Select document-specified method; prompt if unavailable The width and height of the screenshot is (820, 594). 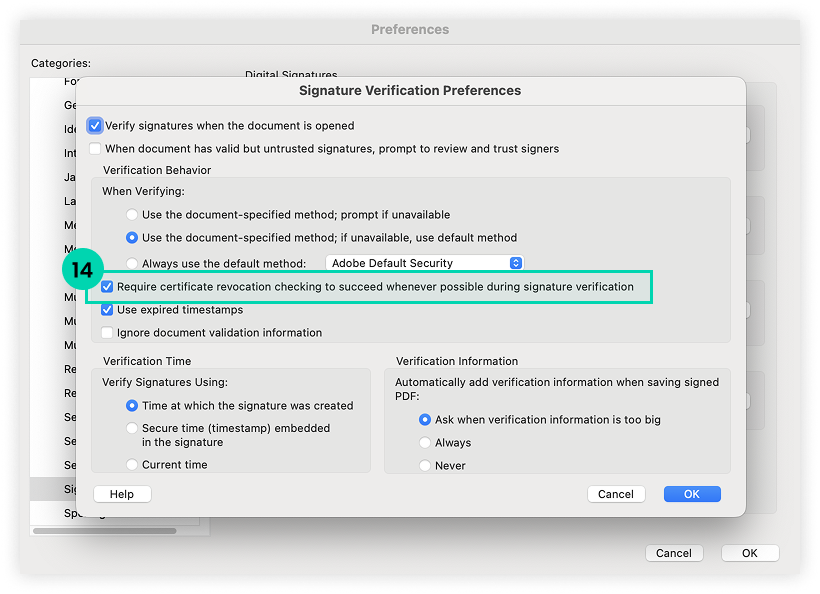pos(132,215)
